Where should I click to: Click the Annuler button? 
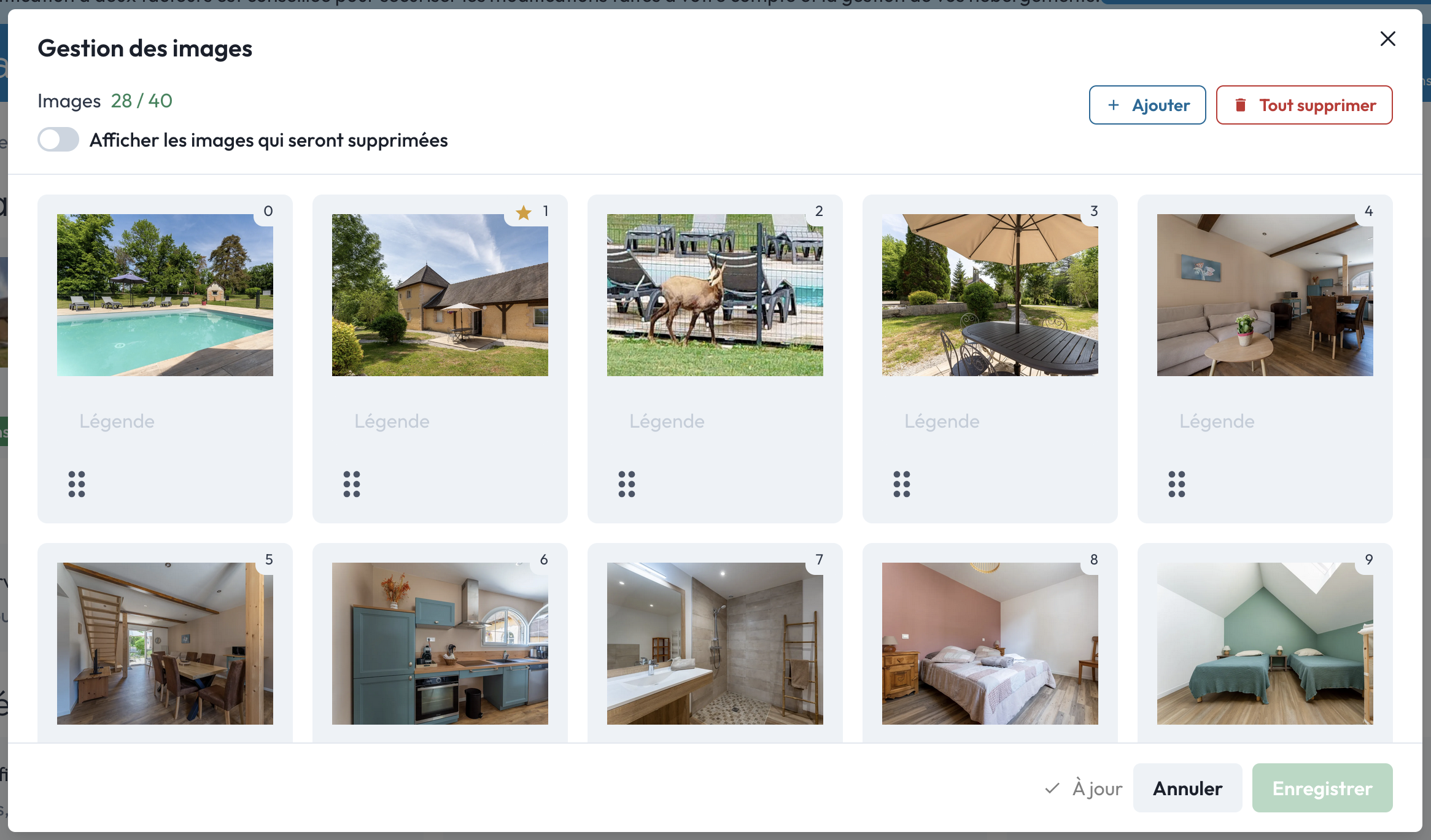click(x=1187, y=788)
